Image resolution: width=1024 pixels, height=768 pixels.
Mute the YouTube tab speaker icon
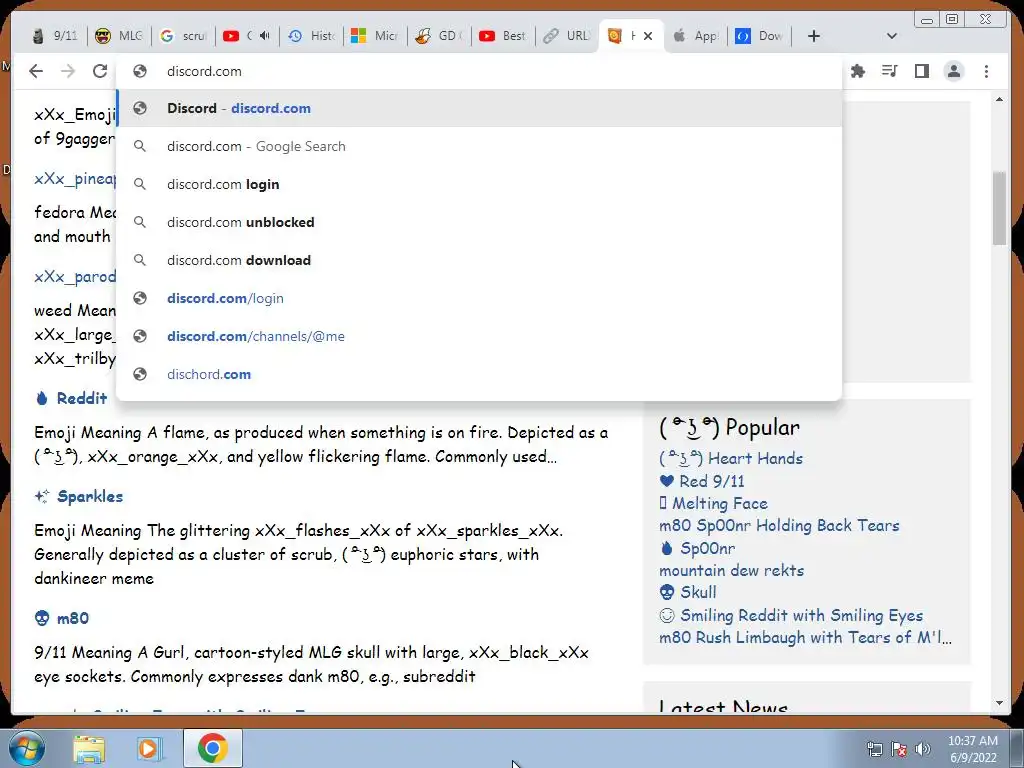[264, 35]
